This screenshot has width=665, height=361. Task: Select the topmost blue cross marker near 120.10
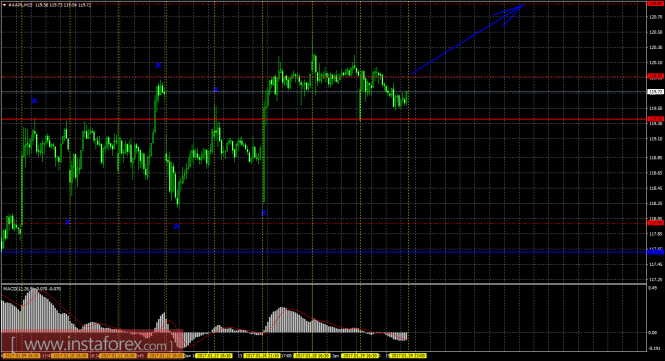pyautogui.click(x=158, y=65)
